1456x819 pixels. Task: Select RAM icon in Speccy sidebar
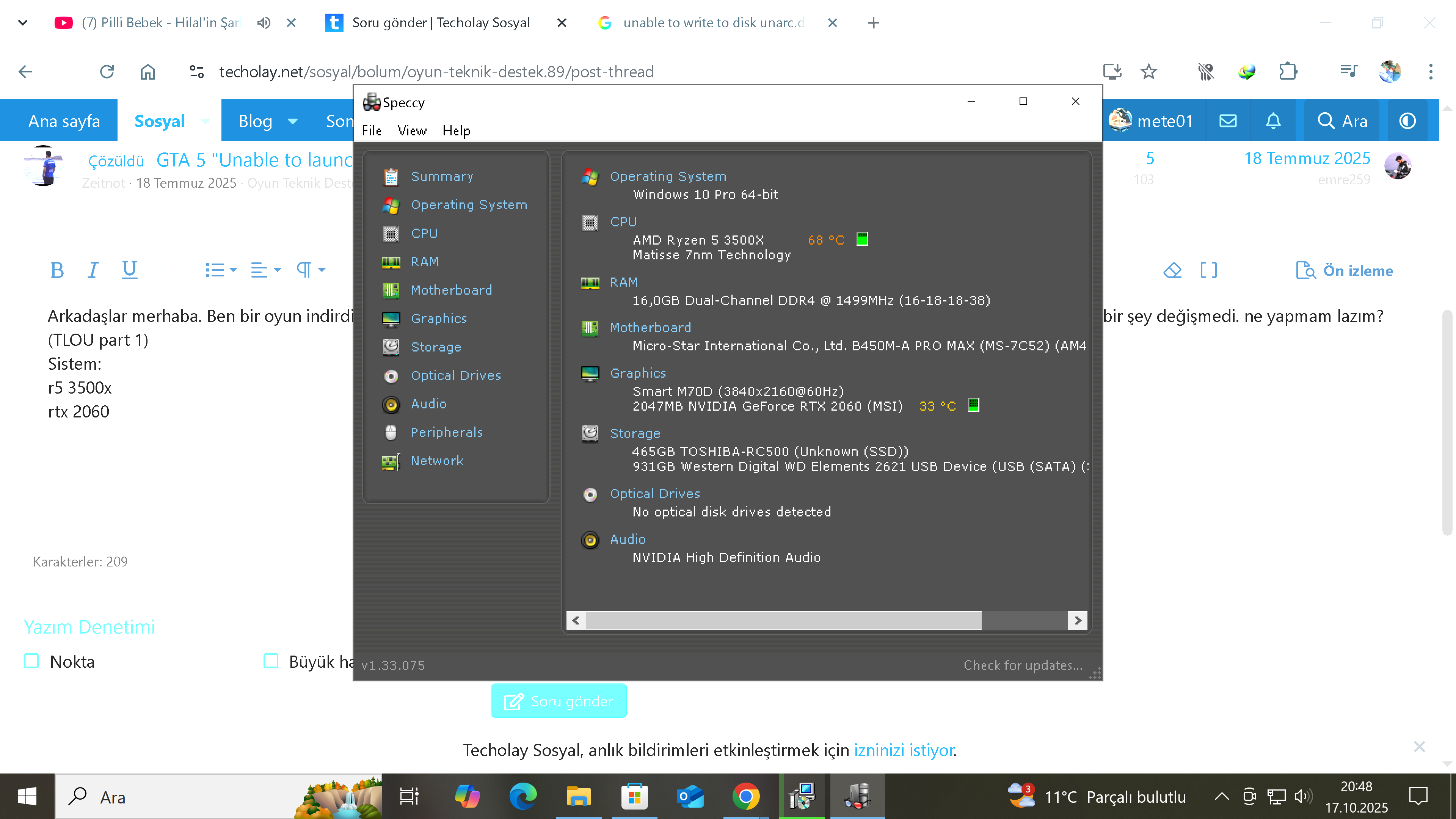coord(391,262)
